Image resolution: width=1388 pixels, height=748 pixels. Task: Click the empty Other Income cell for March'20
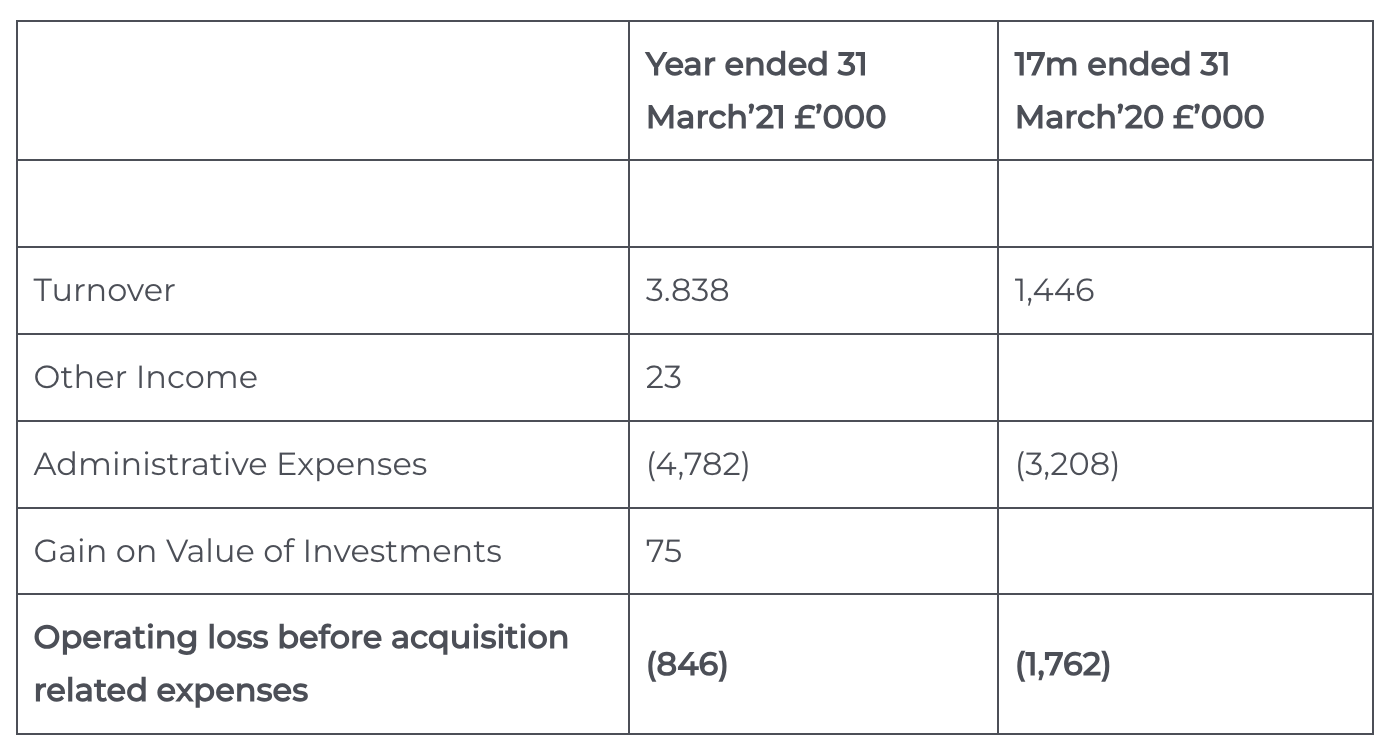click(1185, 378)
